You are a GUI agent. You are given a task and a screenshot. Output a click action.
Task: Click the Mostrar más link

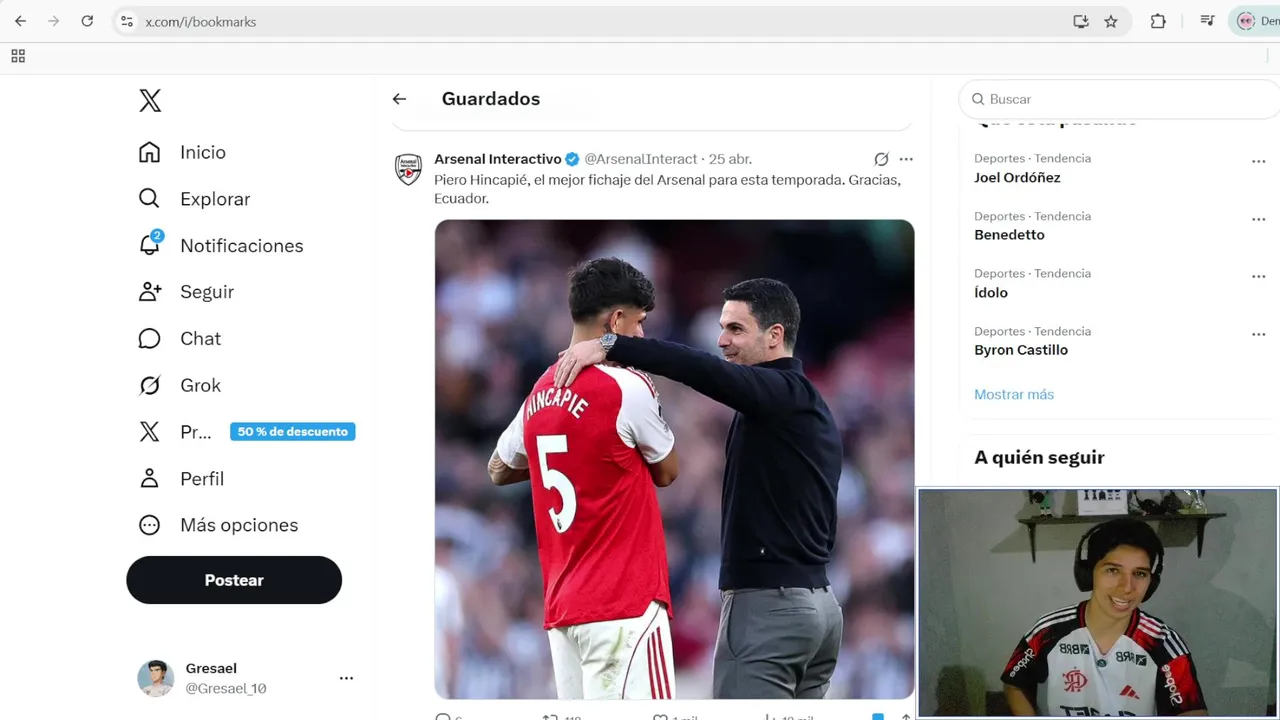[1014, 394]
